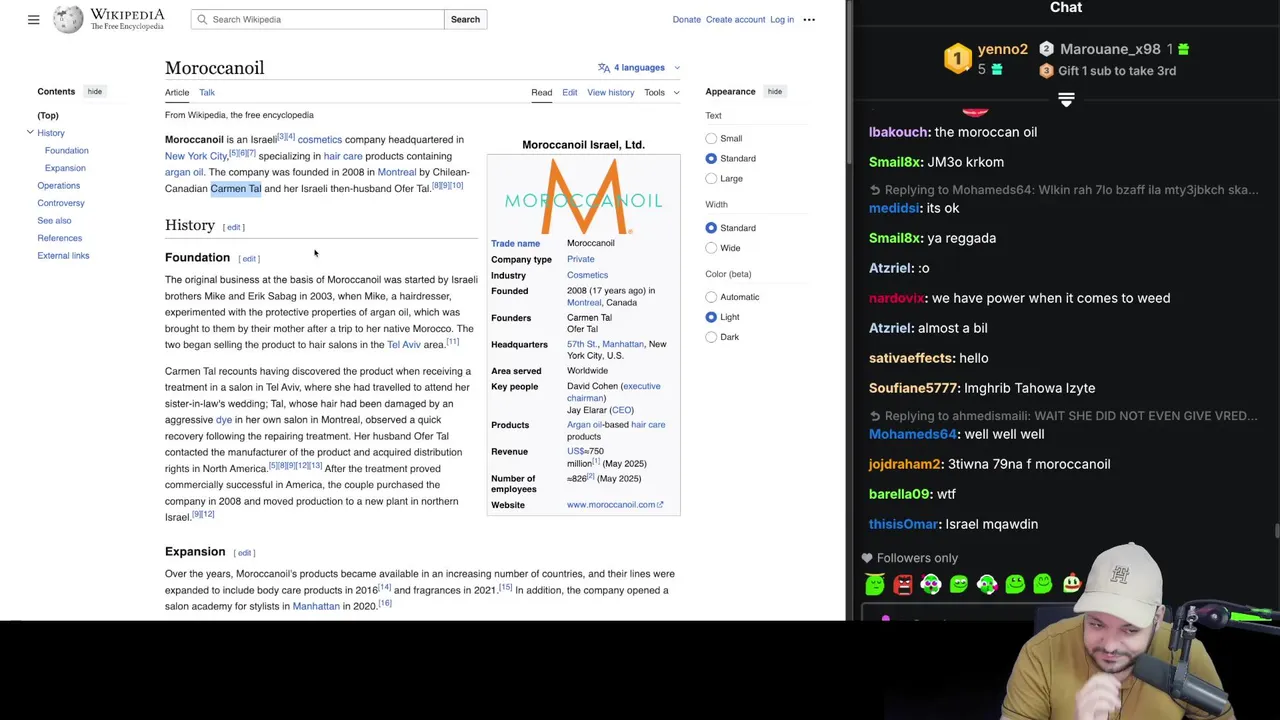
Task: Select Dark color radio button
Action: coord(711,337)
